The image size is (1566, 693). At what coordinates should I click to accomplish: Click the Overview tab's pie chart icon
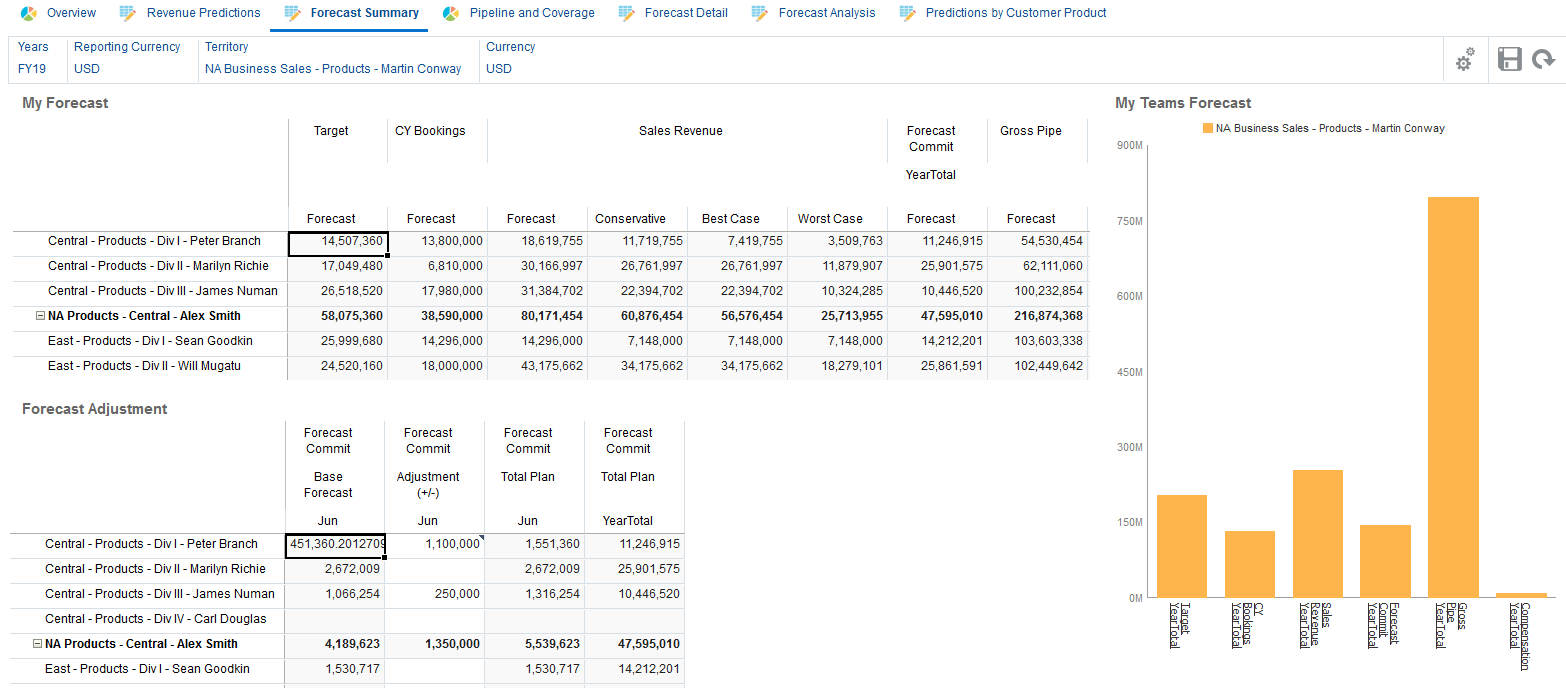click(29, 13)
